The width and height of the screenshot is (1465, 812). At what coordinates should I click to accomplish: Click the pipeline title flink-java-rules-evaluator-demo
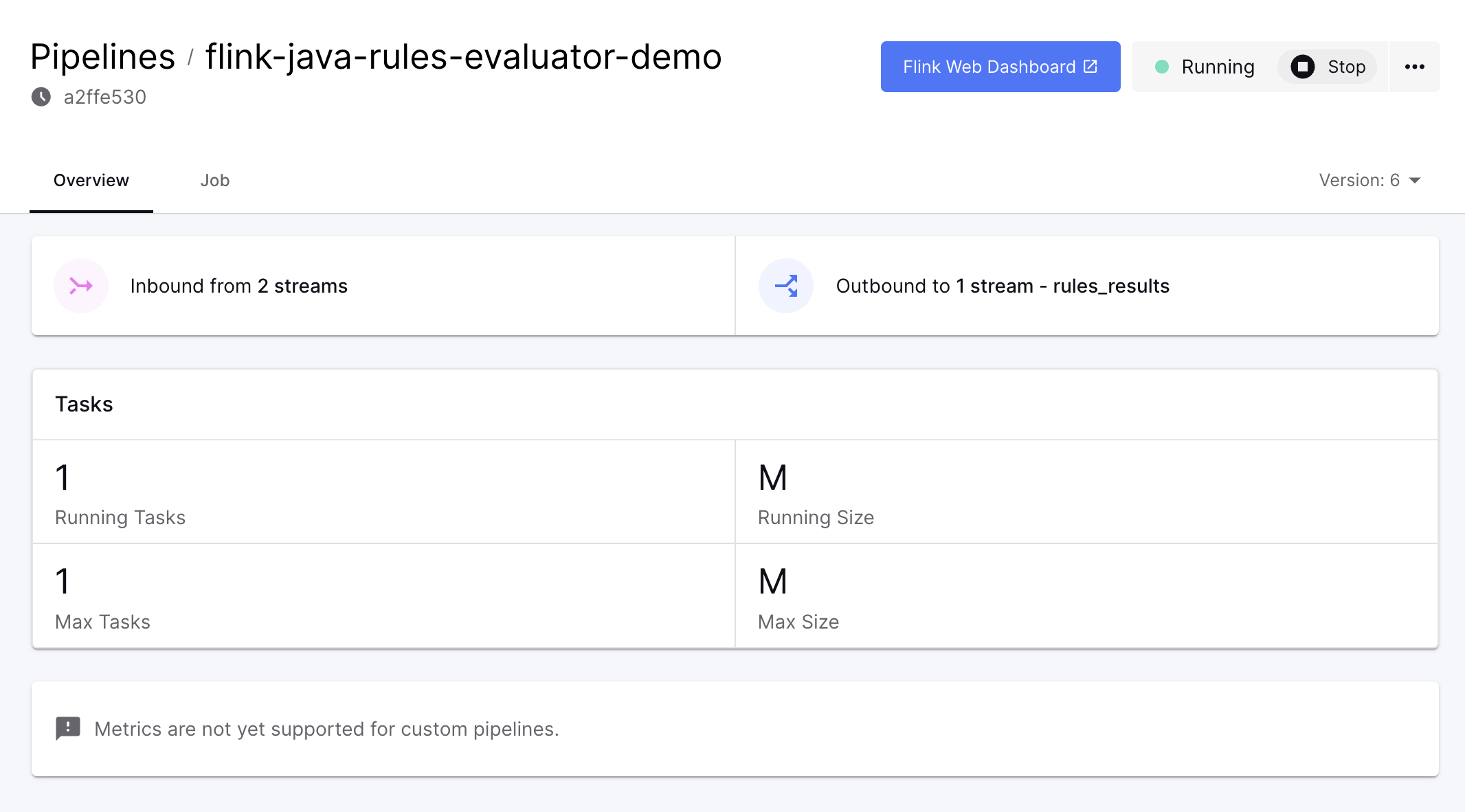pos(463,57)
